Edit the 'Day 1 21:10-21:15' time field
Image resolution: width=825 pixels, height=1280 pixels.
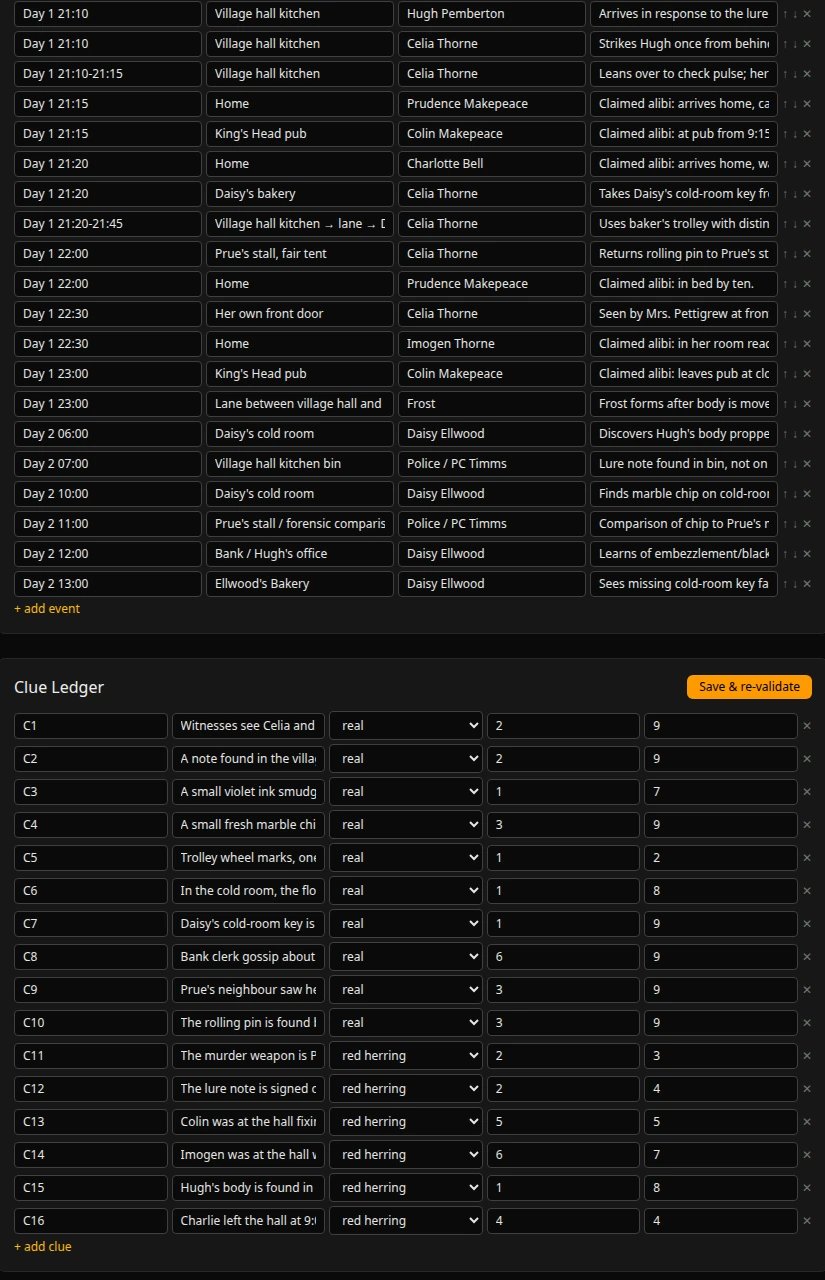click(x=108, y=74)
